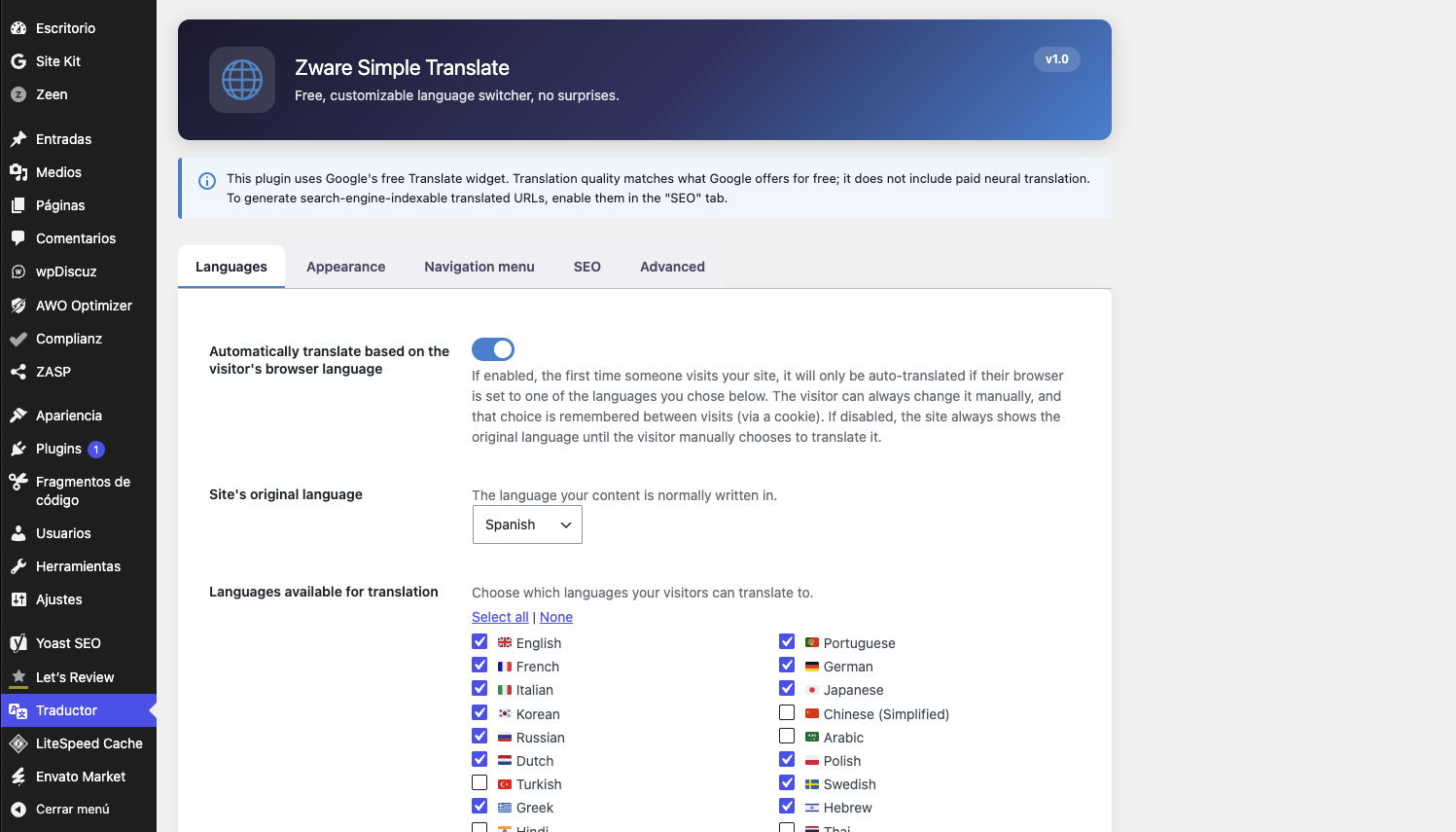The width and height of the screenshot is (1456, 832).
Task: Click the v1.0 version badge
Action: click(1057, 59)
